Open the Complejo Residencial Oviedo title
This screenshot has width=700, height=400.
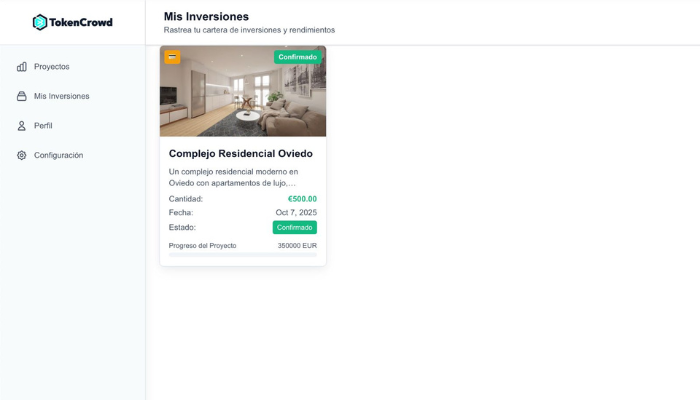tap(241, 154)
